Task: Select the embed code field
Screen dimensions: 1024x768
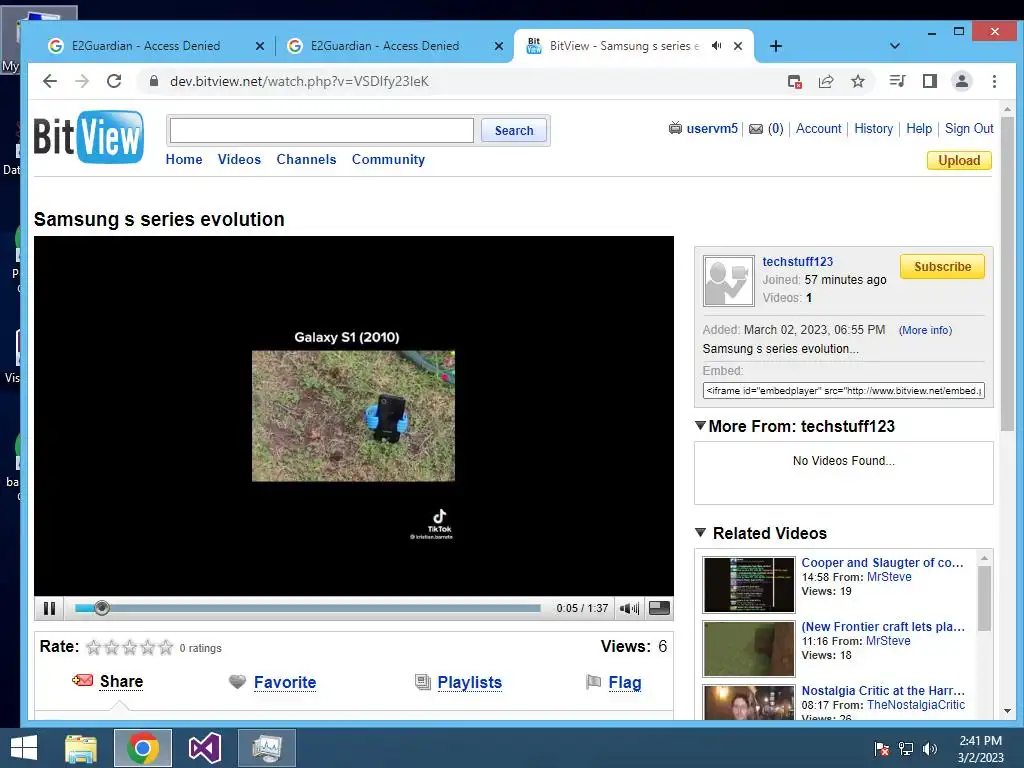Action: click(843, 391)
